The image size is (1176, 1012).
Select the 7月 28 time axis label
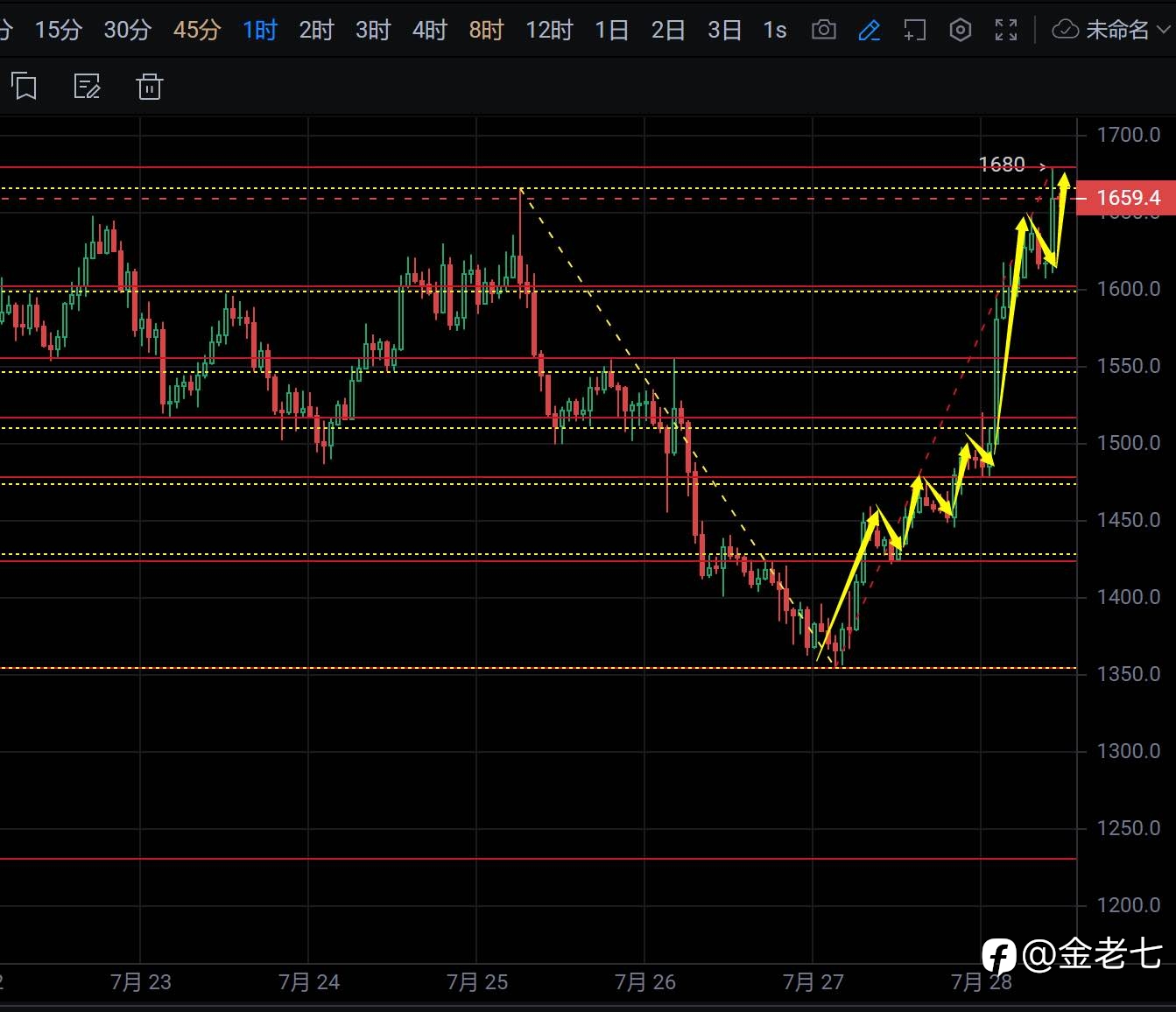click(x=982, y=982)
